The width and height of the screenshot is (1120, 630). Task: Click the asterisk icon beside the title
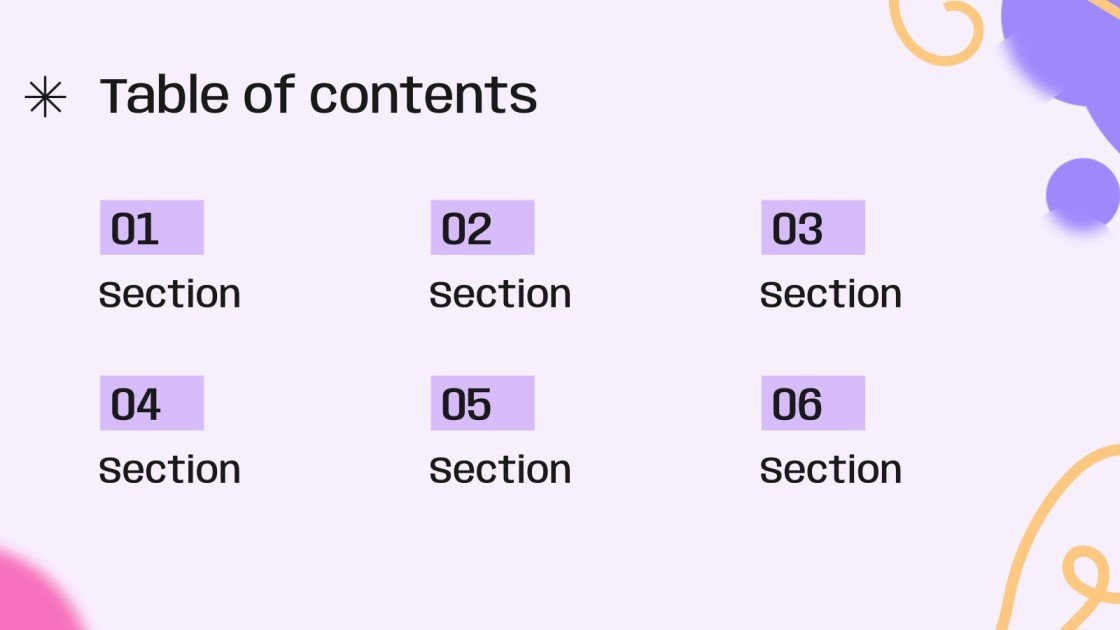click(x=45, y=98)
